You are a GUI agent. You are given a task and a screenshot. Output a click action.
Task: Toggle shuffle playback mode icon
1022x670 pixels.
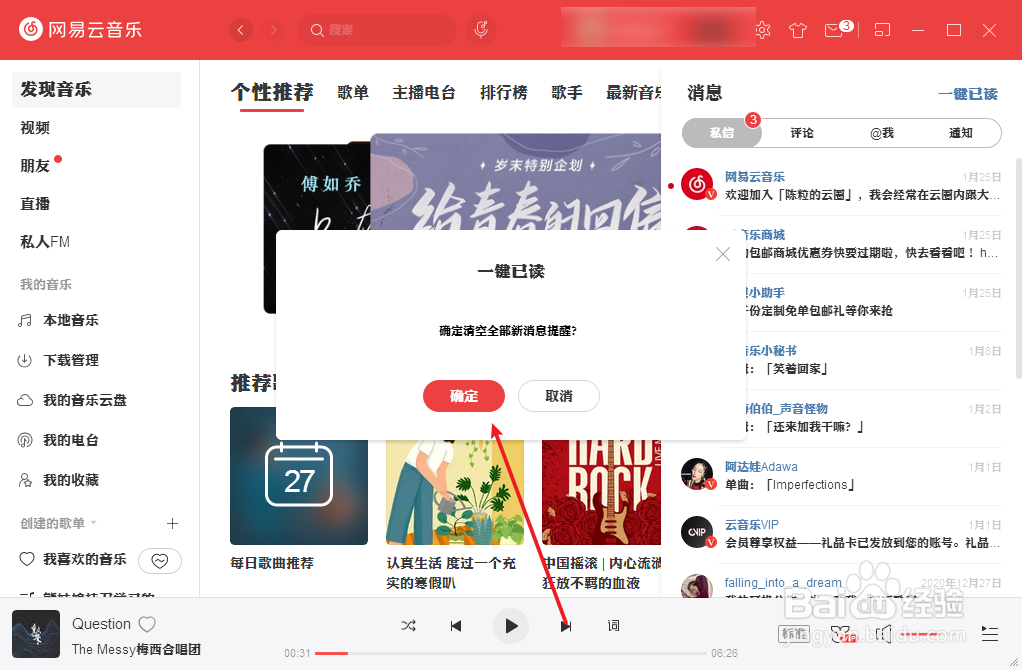coord(409,626)
